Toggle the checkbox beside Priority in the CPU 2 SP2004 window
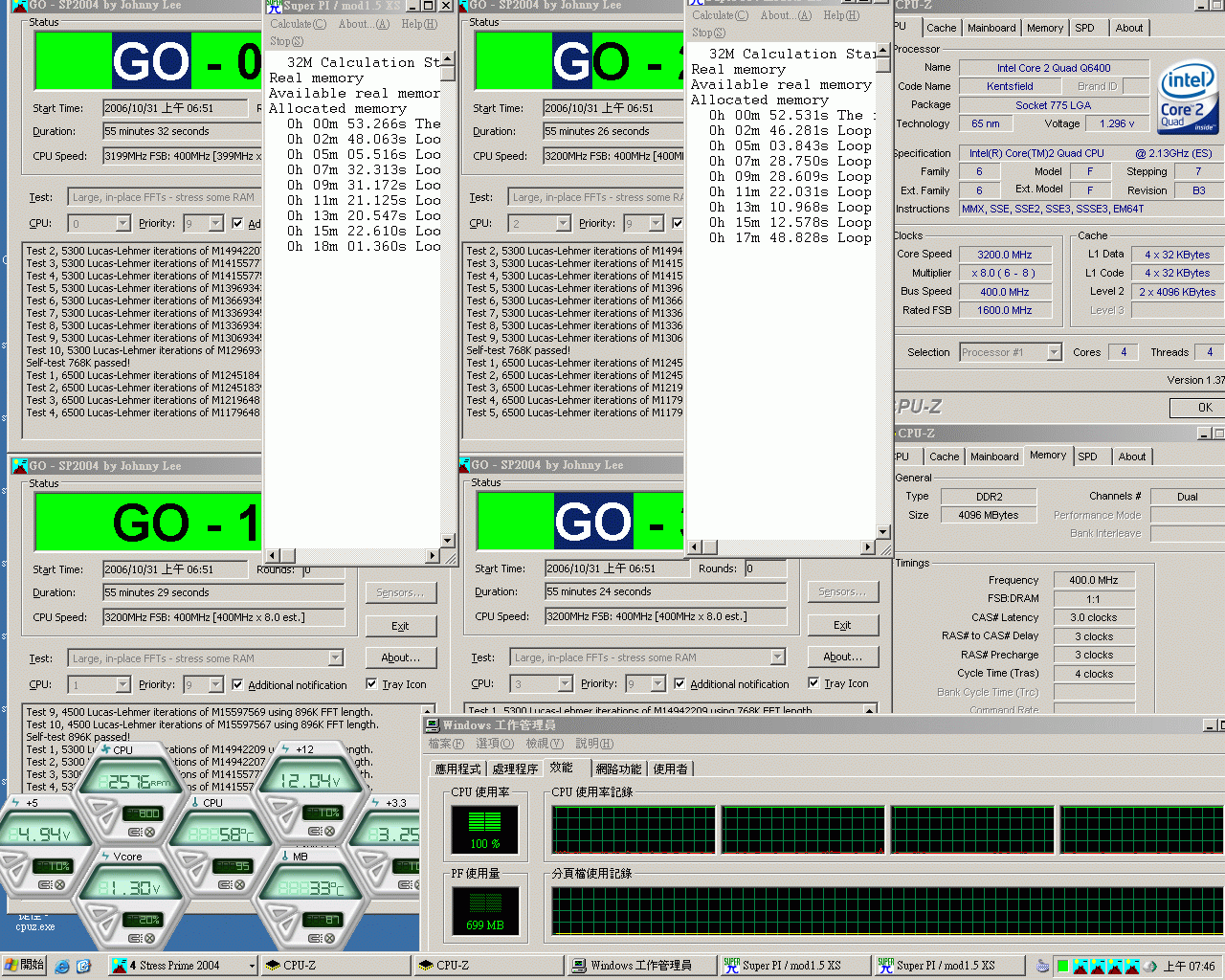 [678, 223]
